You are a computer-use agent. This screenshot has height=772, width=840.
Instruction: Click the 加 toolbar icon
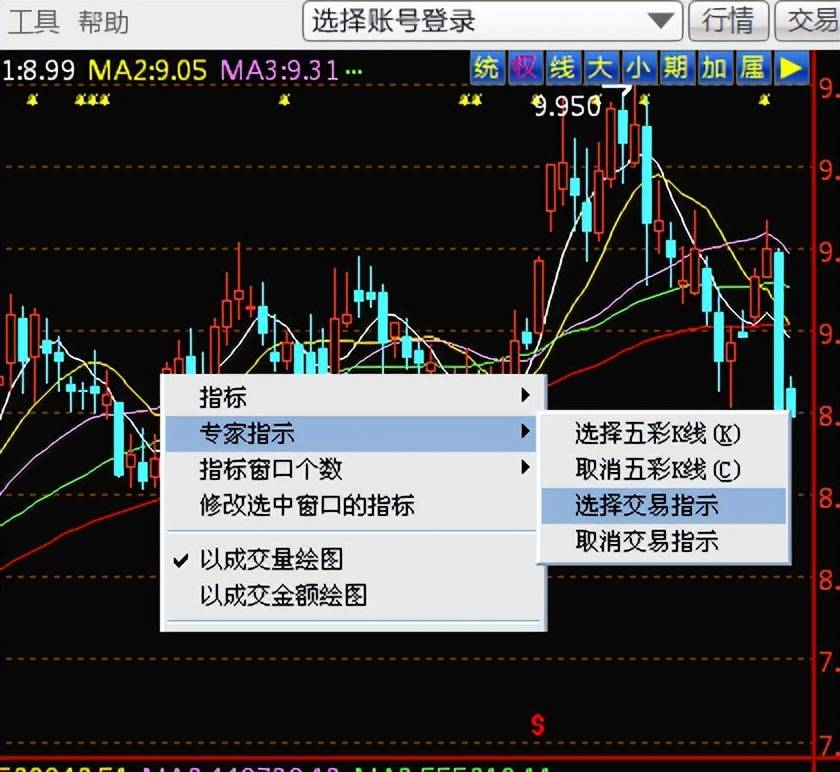pos(715,68)
